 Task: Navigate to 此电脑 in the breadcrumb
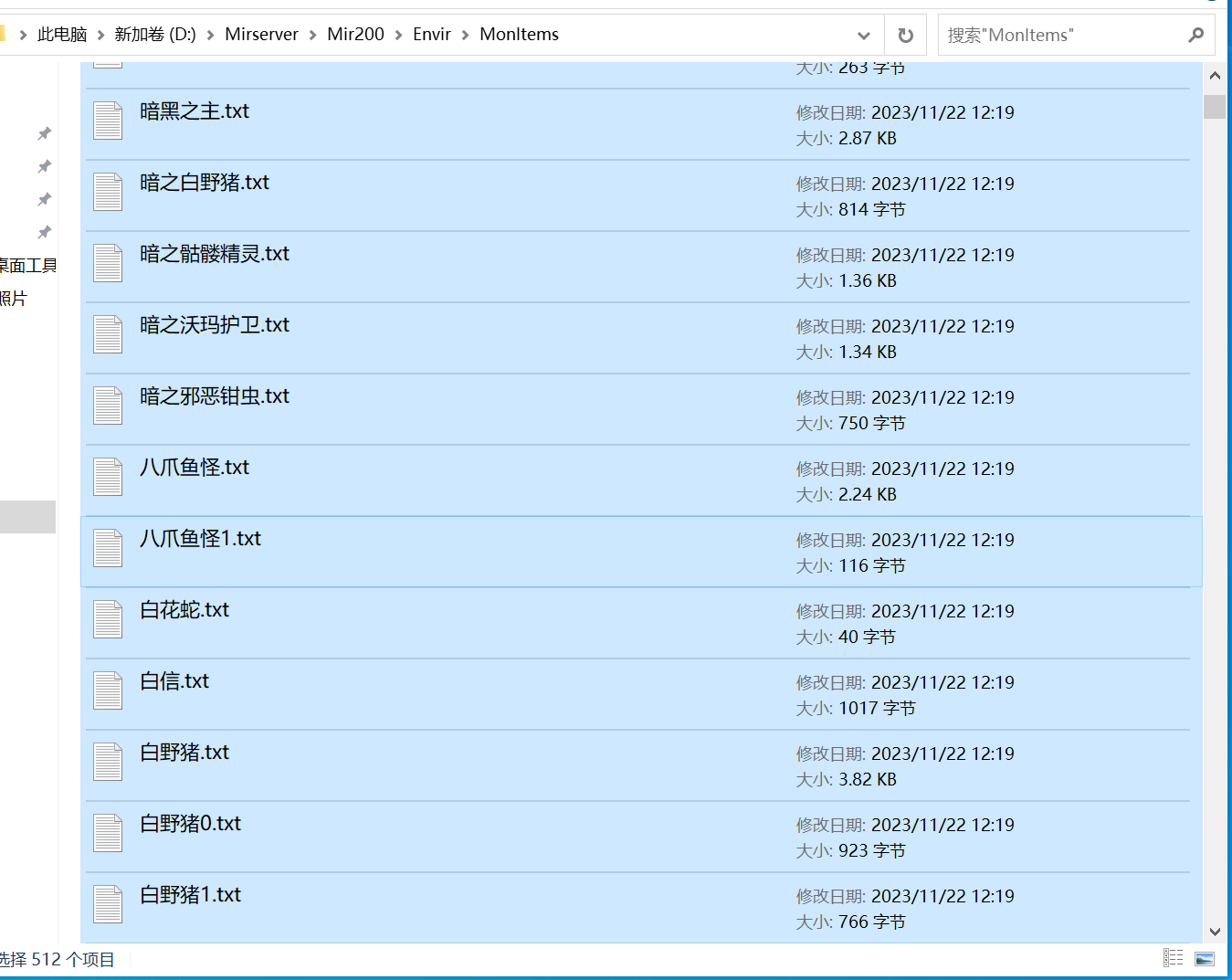tap(62, 35)
